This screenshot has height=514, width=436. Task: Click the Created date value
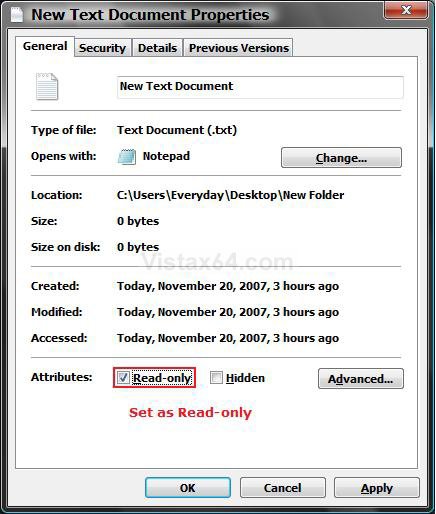(x=228, y=286)
